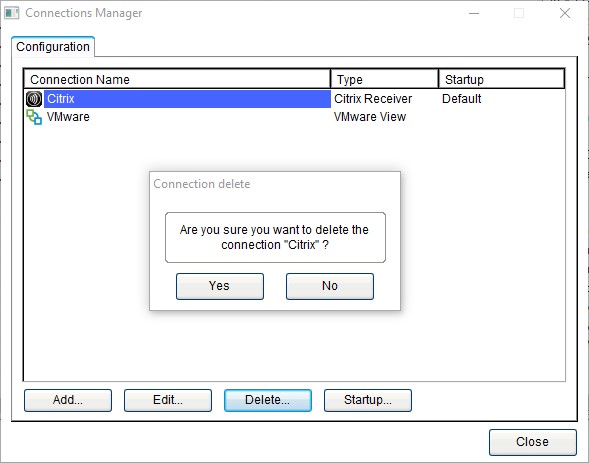This screenshot has width=589, height=463.
Task: Select the VMware connection row
Action: click(x=294, y=117)
